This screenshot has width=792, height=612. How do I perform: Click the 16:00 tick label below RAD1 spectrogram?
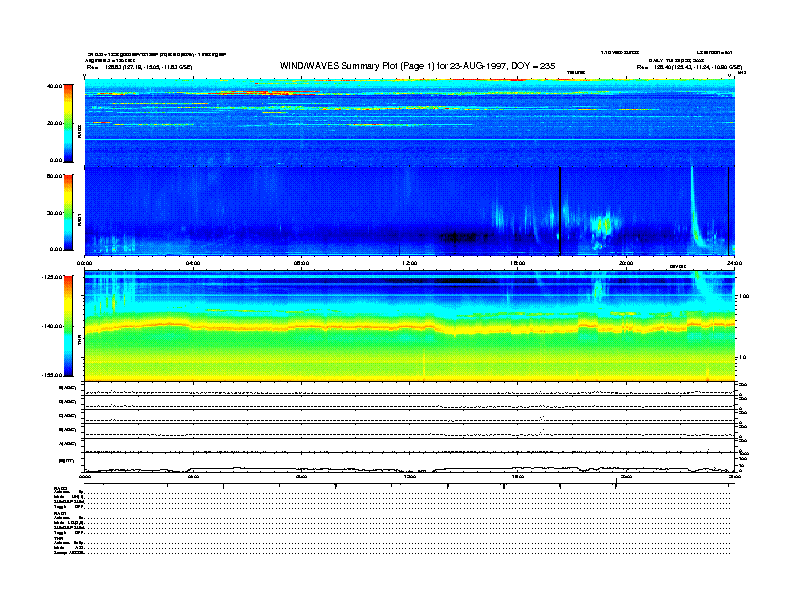[518, 263]
